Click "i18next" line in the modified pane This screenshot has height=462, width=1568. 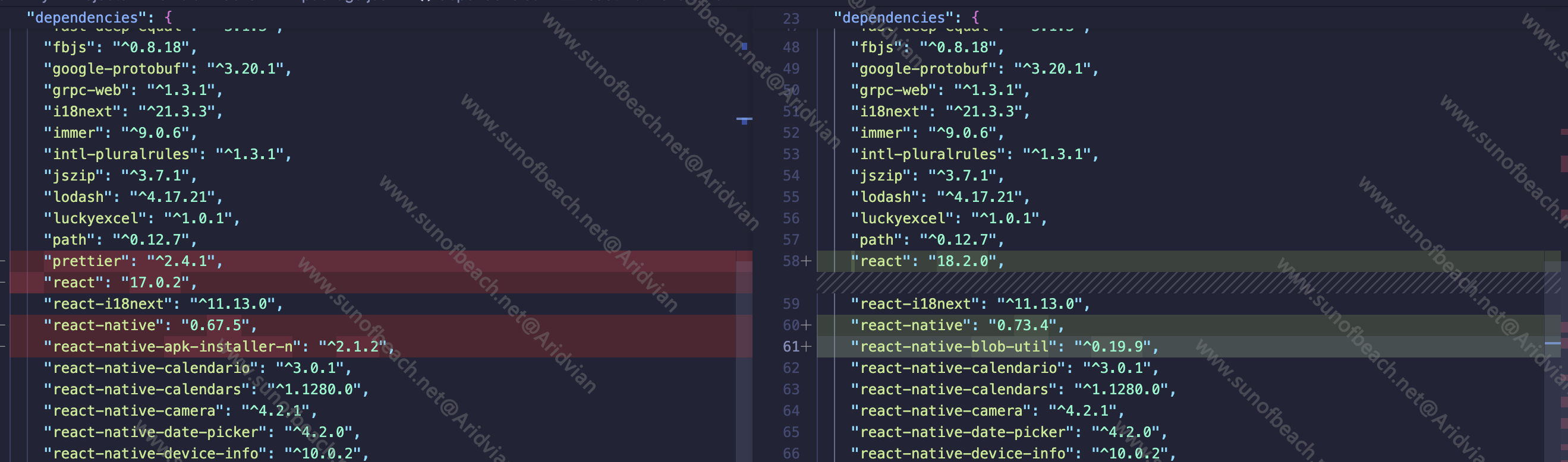940,112
